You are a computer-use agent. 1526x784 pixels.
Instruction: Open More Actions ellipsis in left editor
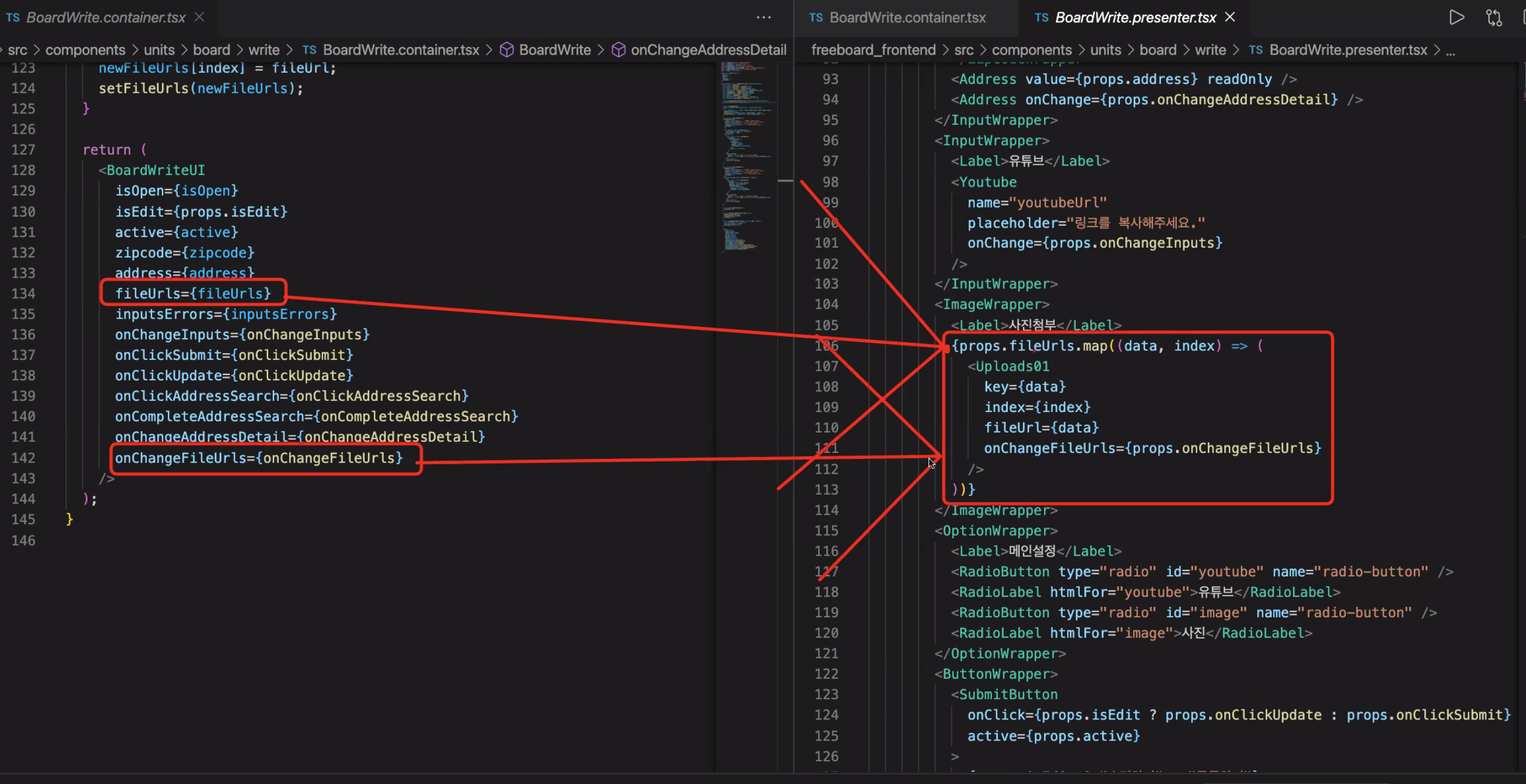coord(764,17)
